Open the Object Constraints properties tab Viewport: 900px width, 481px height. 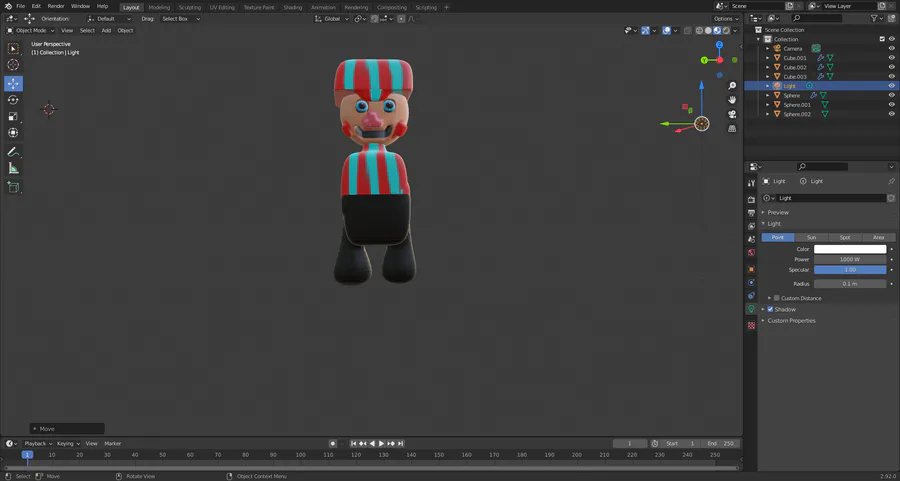[x=751, y=296]
